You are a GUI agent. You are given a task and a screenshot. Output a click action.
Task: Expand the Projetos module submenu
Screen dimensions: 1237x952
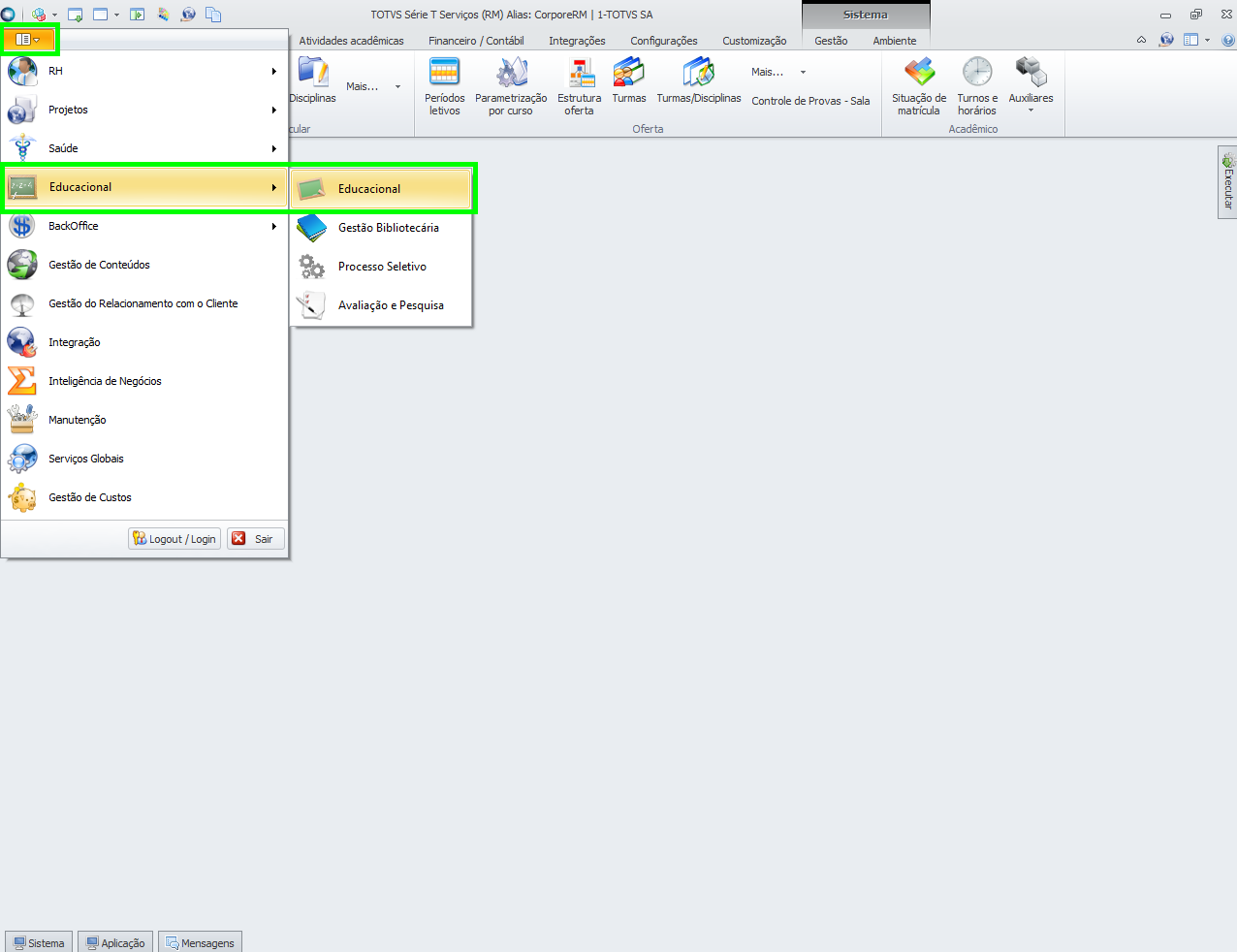(144, 110)
